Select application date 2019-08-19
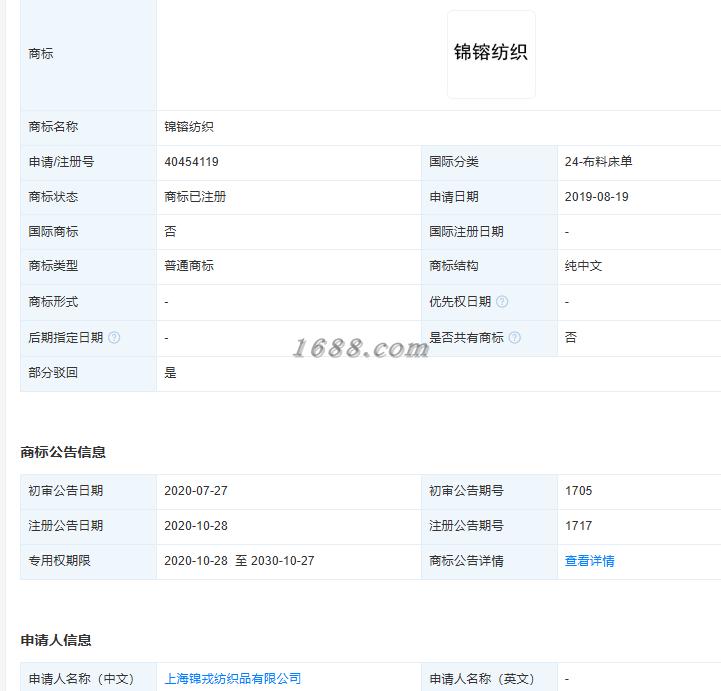The width and height of the screenshot is (721, 691). click(596, 197)
